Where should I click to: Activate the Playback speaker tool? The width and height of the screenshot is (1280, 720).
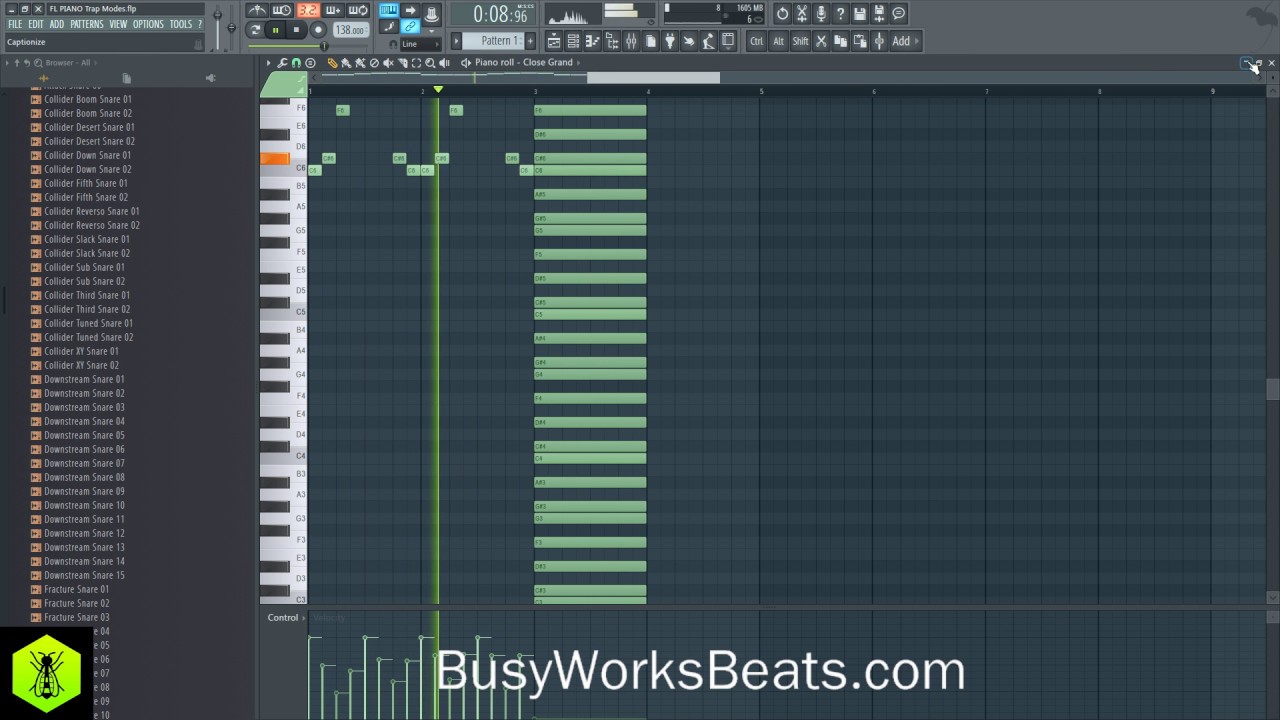click(444, 62)
